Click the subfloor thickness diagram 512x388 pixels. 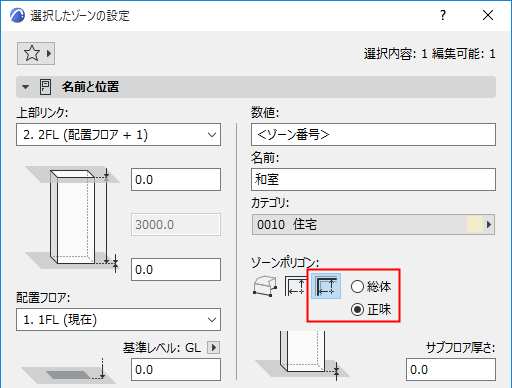point(302,356)
